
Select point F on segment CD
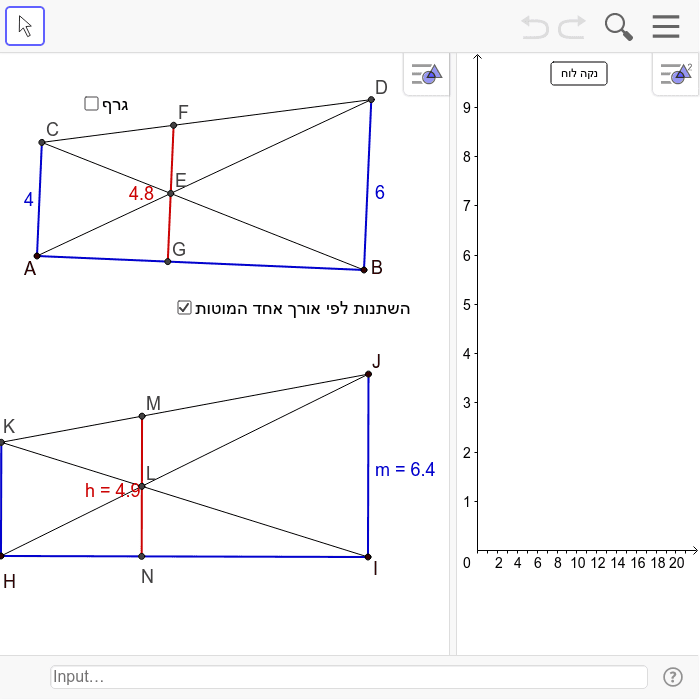[x=174, y=125]
